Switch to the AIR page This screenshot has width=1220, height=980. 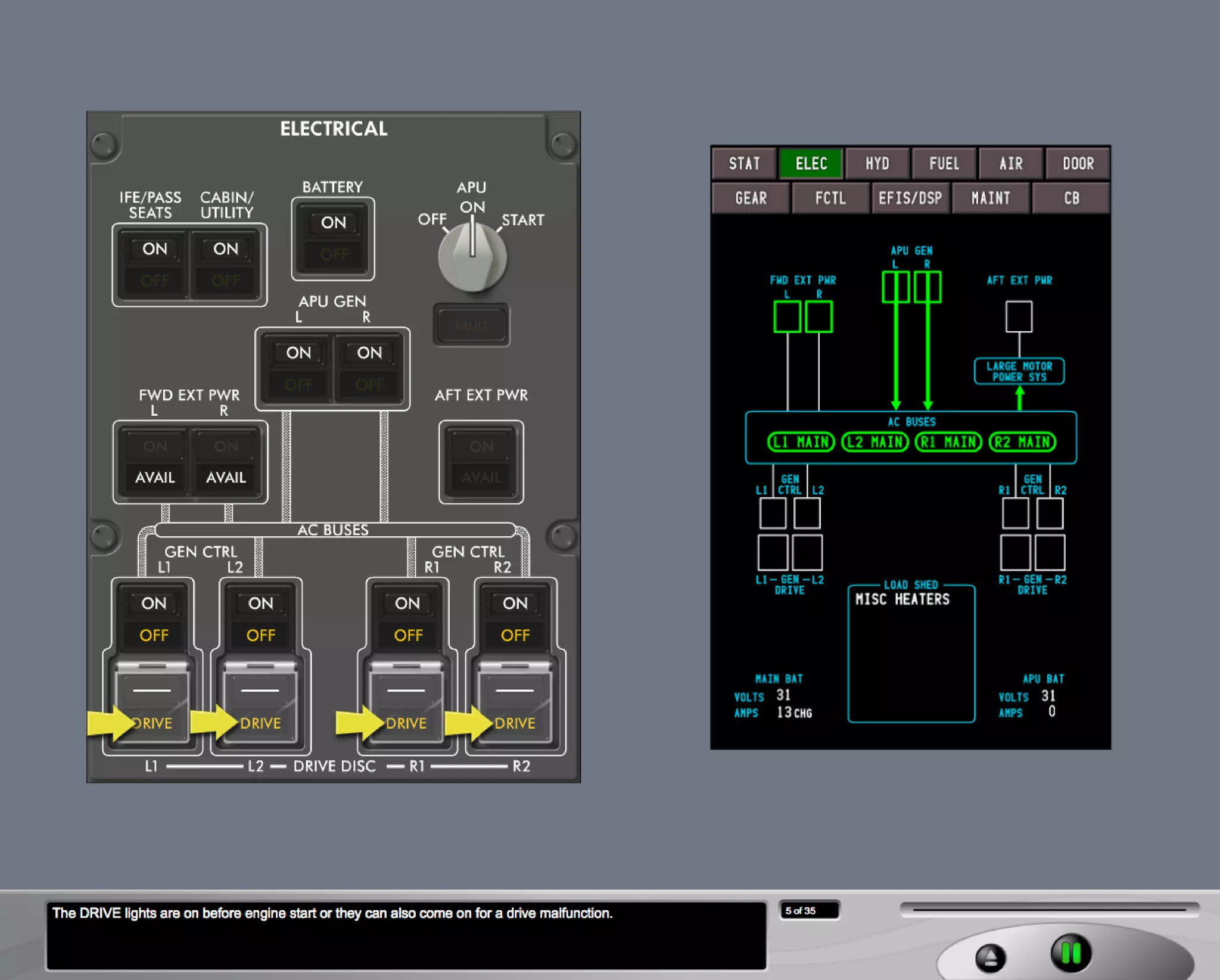1011,163
